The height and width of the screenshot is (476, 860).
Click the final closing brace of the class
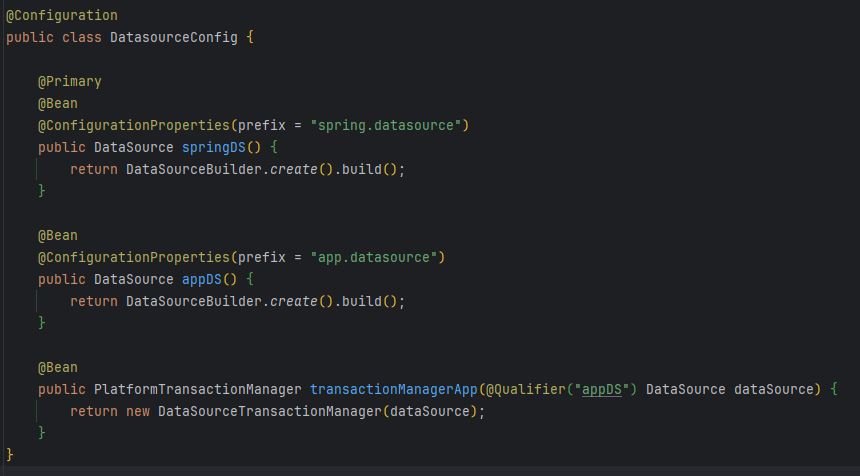10,455
